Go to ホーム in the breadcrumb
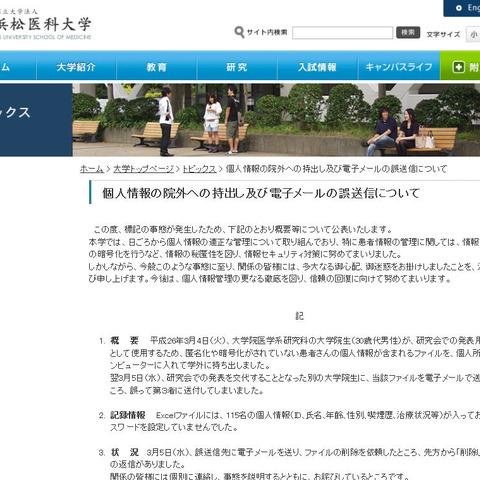 [x=92, y=169]
